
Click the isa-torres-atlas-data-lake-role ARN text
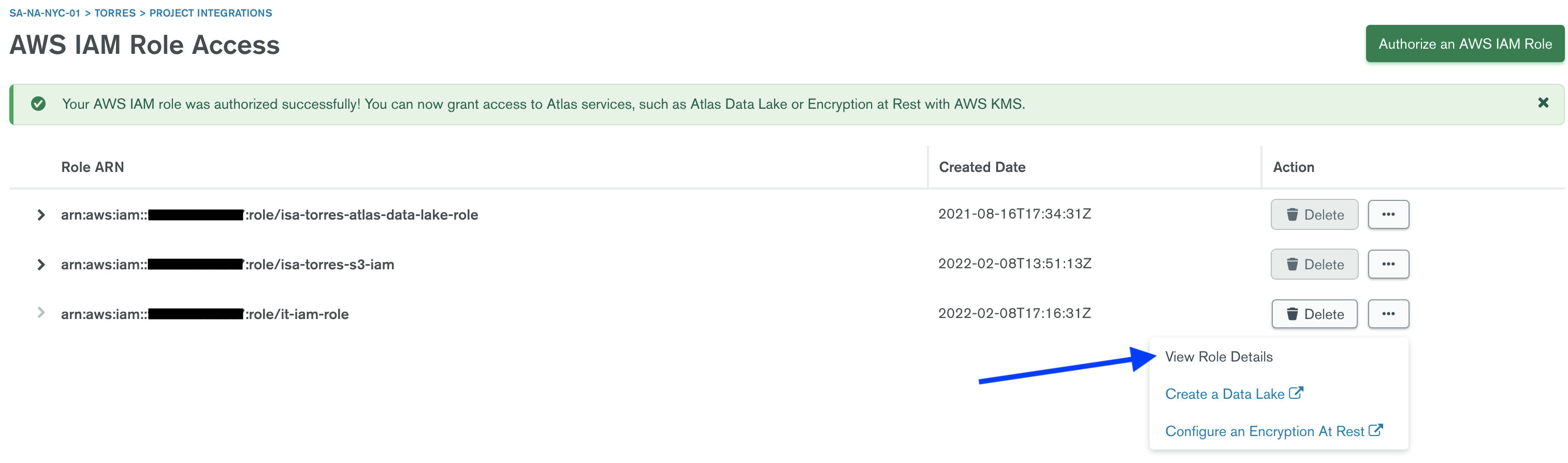click(x=270, y=215)
